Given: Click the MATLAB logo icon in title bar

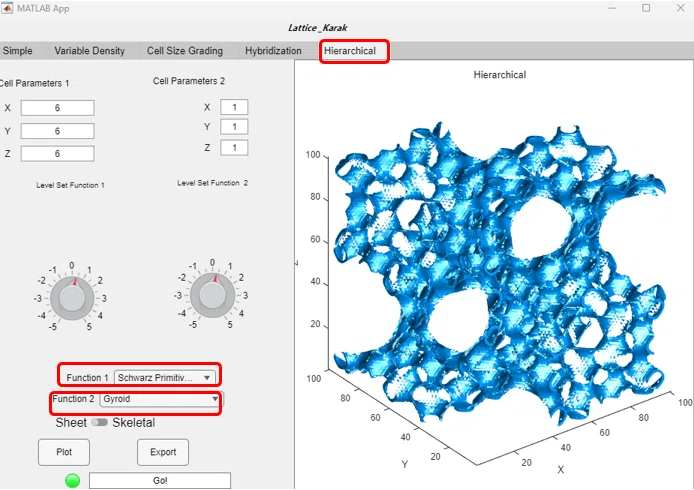Looking at the screenshot, I should [8, 8].
